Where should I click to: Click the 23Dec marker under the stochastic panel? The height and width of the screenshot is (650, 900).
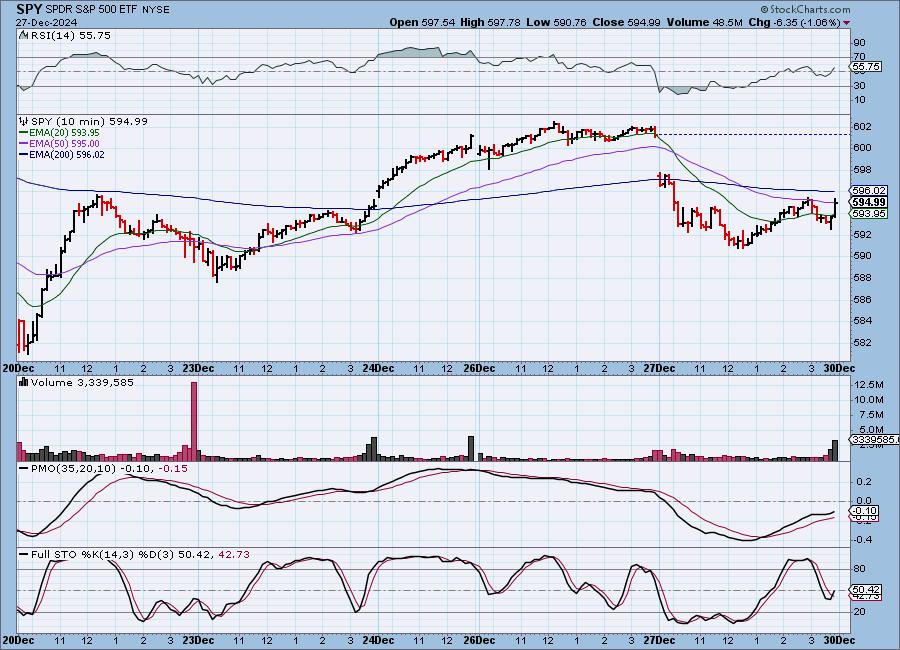199,640
